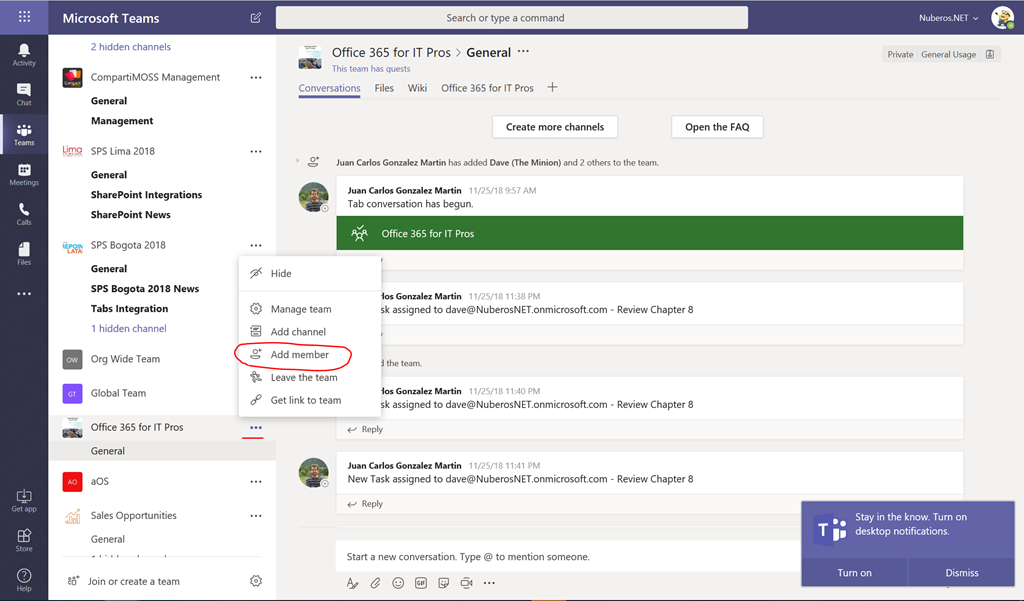
Task: Select Leave the team from menu
Action: click(310, 377)
